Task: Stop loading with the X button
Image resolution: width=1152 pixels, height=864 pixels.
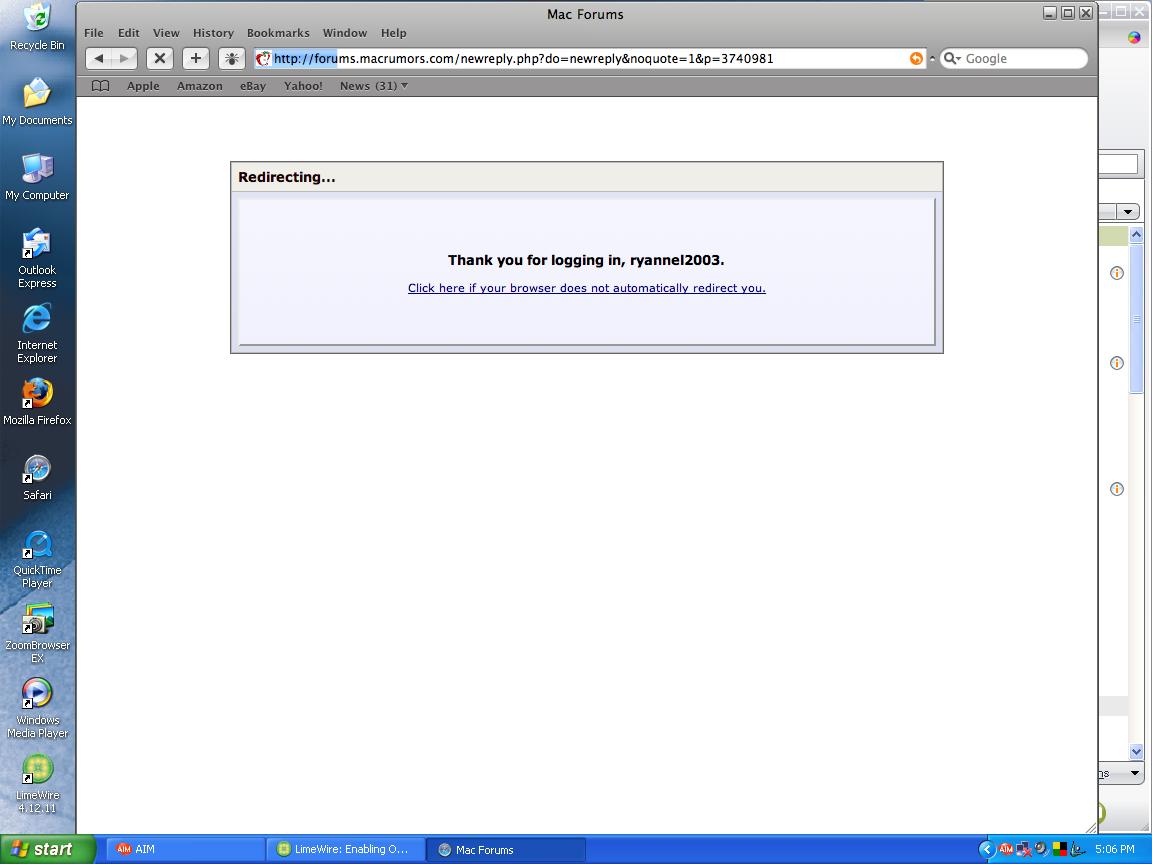Action: click(159, 59)
